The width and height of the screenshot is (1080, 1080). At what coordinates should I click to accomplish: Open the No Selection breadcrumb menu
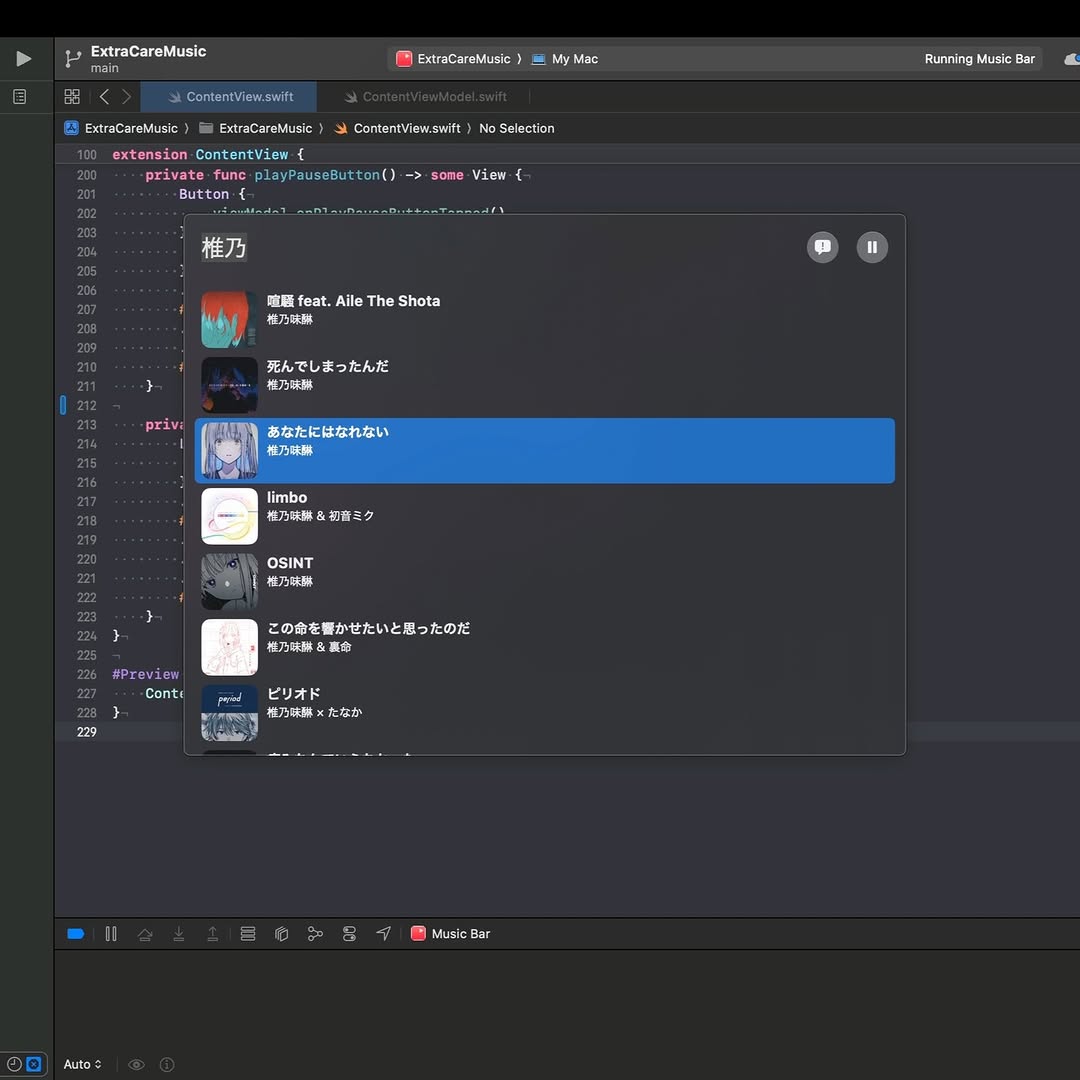click(517, 128)
